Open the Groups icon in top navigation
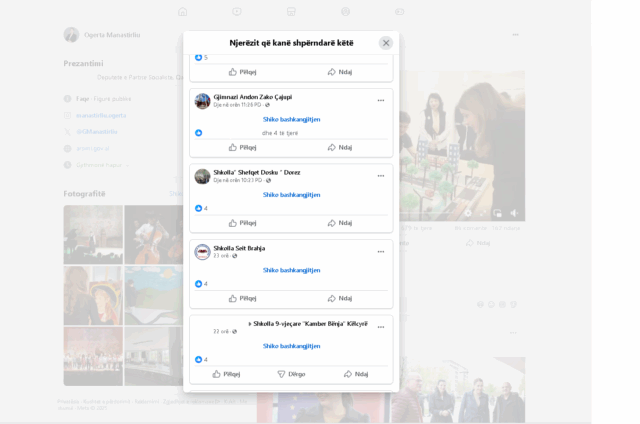Screen dimensions: 640x424 (345, 12)
